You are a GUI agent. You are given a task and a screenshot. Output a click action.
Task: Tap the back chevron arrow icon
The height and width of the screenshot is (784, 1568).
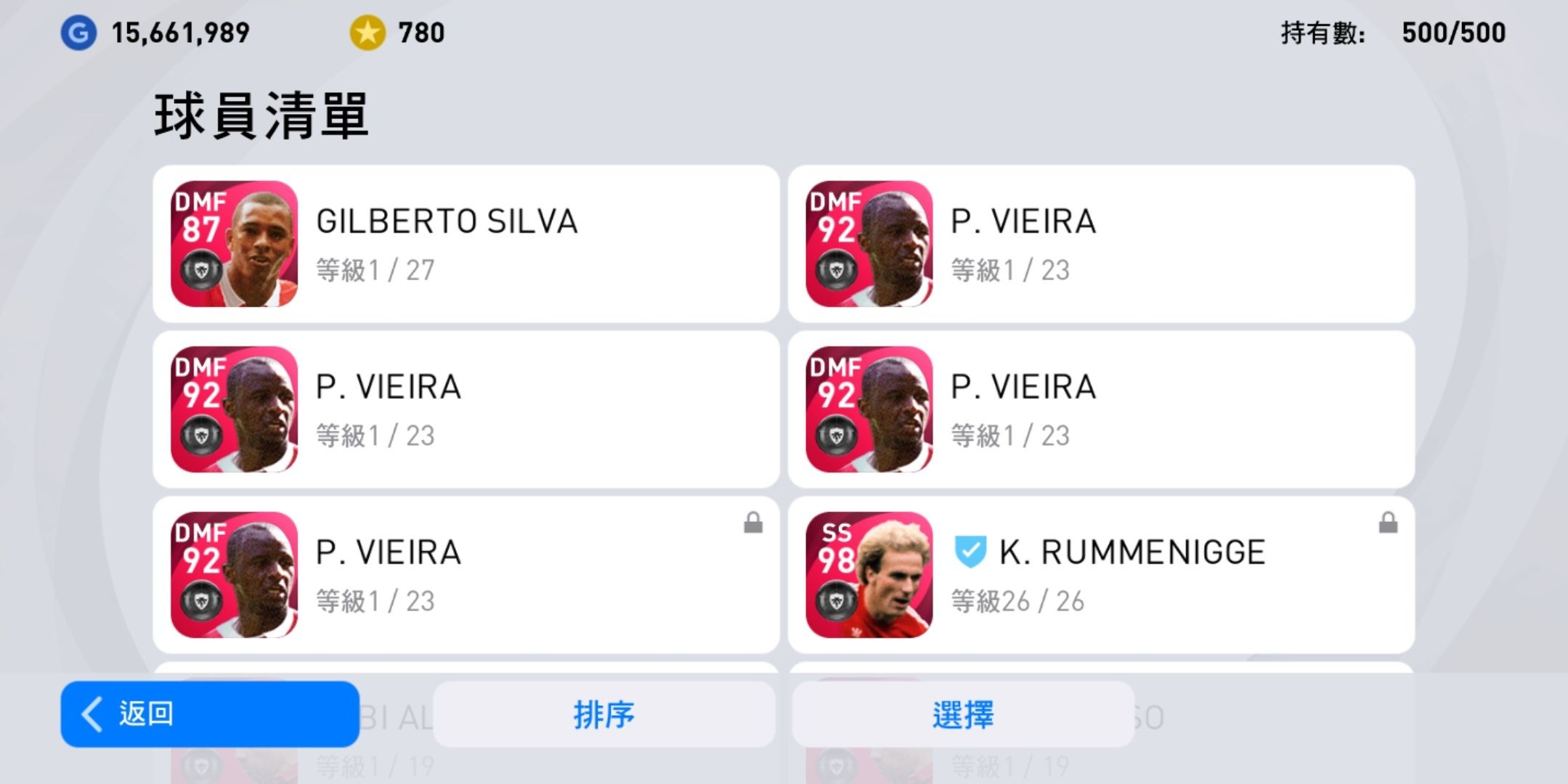click(x=92, y=714)
